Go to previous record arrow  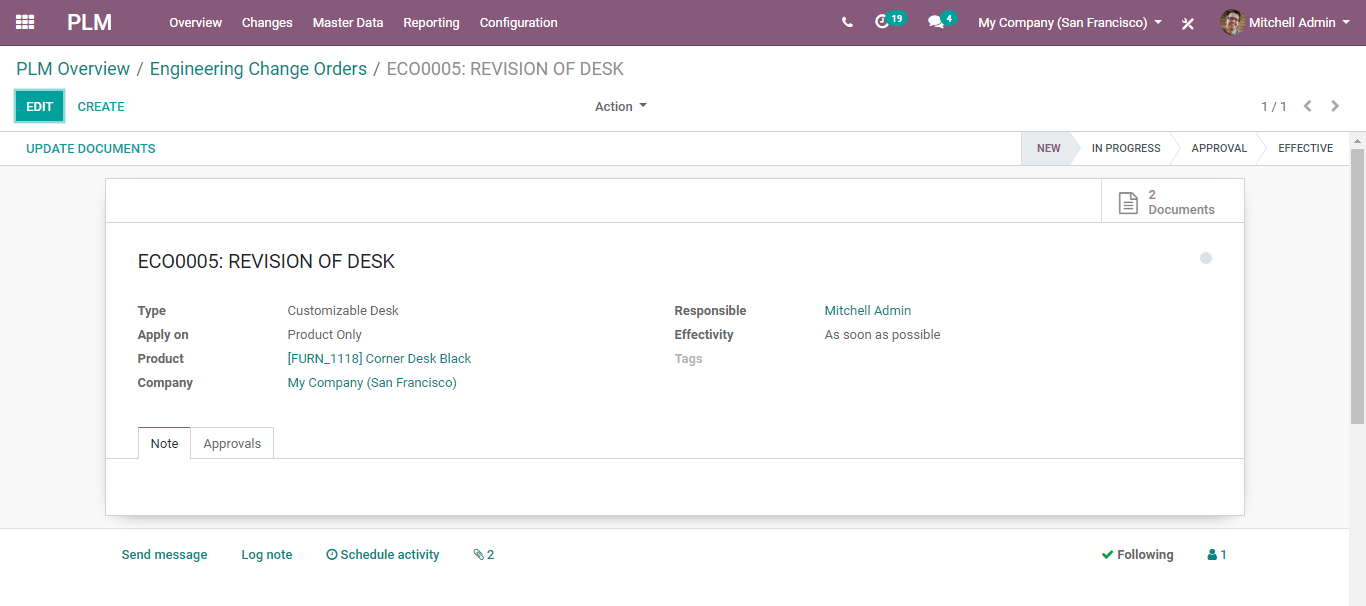1307,106
